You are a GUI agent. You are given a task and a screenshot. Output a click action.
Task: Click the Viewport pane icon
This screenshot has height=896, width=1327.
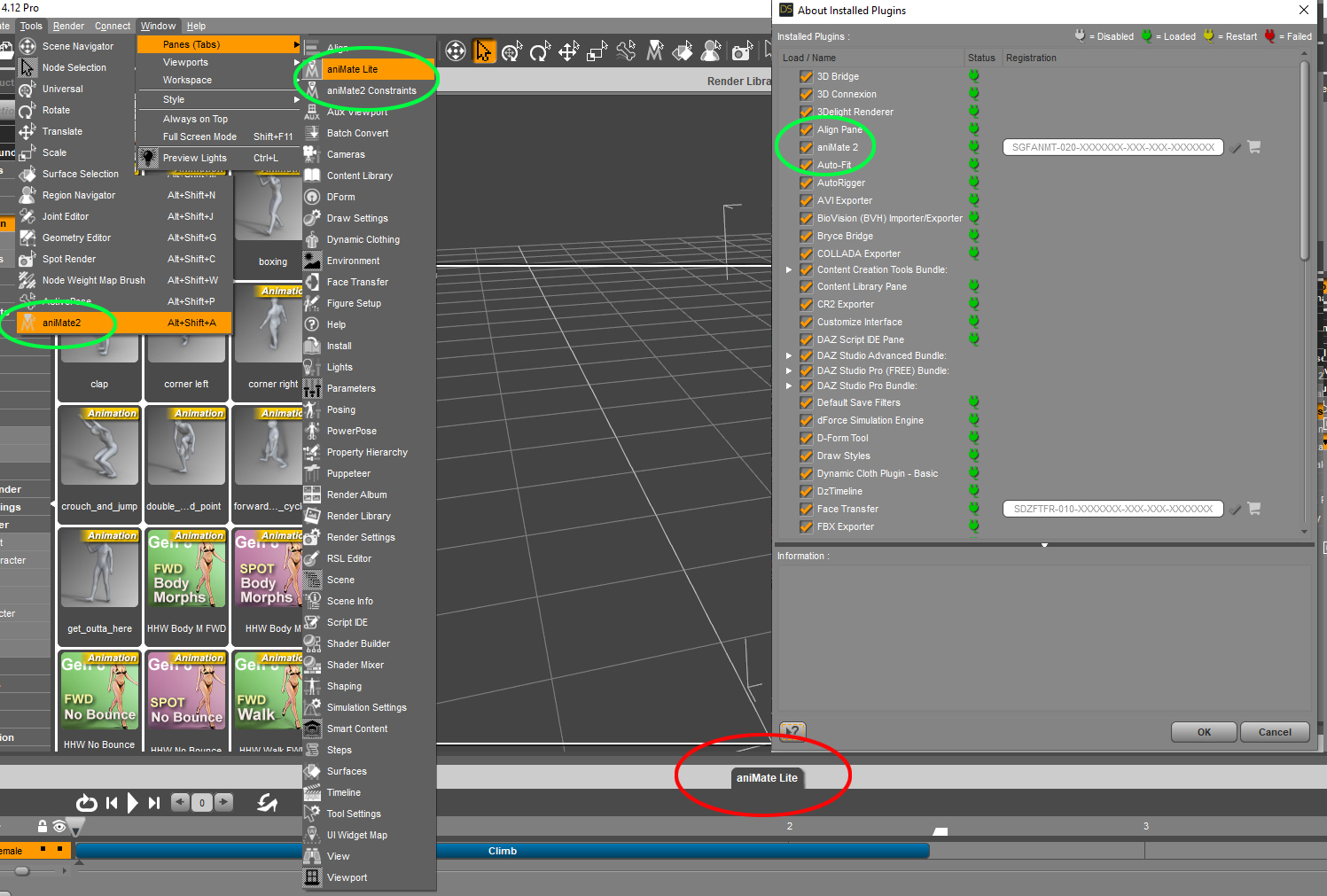tap(312, 877)
